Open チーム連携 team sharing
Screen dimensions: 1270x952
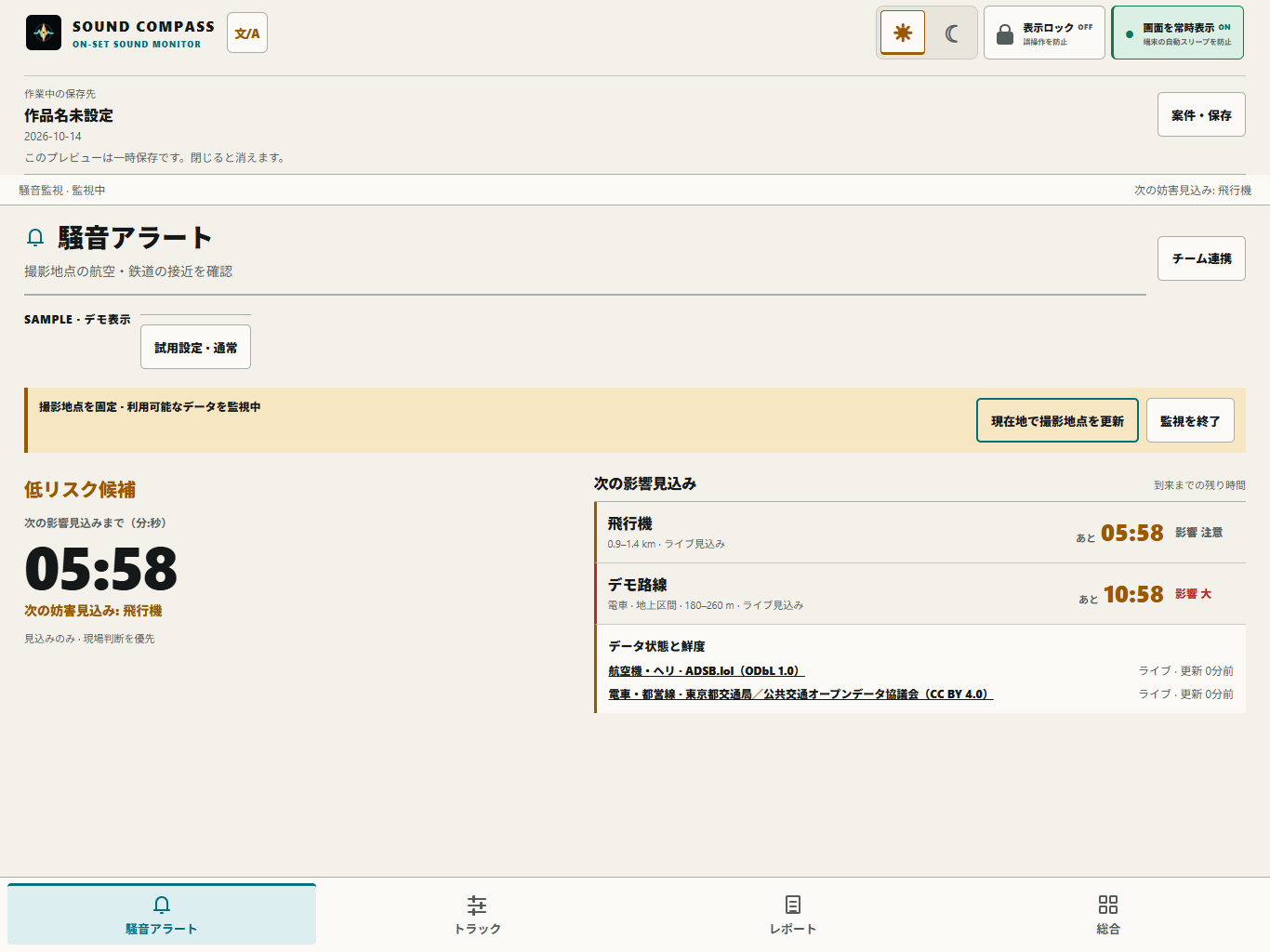point(1201,258)
